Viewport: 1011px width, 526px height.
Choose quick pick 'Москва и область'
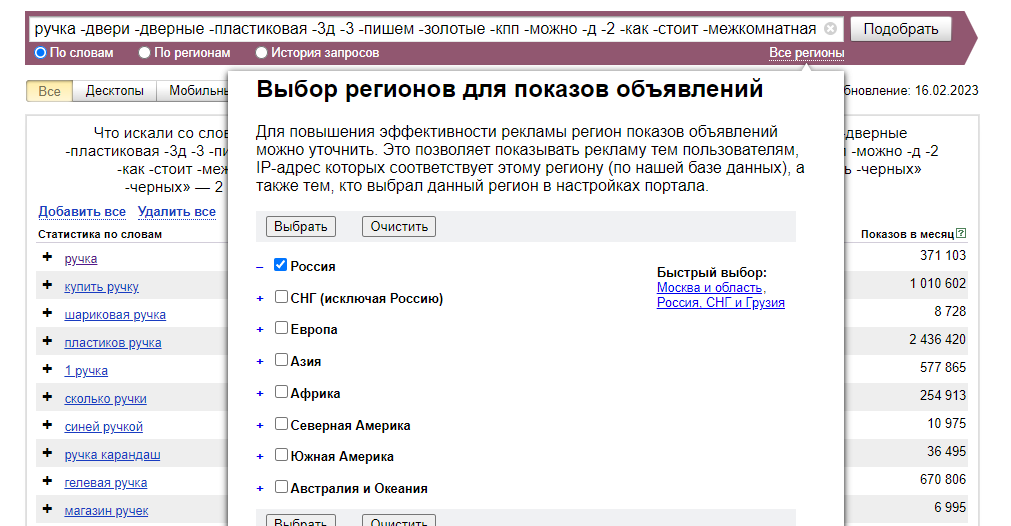click(709, 287)
